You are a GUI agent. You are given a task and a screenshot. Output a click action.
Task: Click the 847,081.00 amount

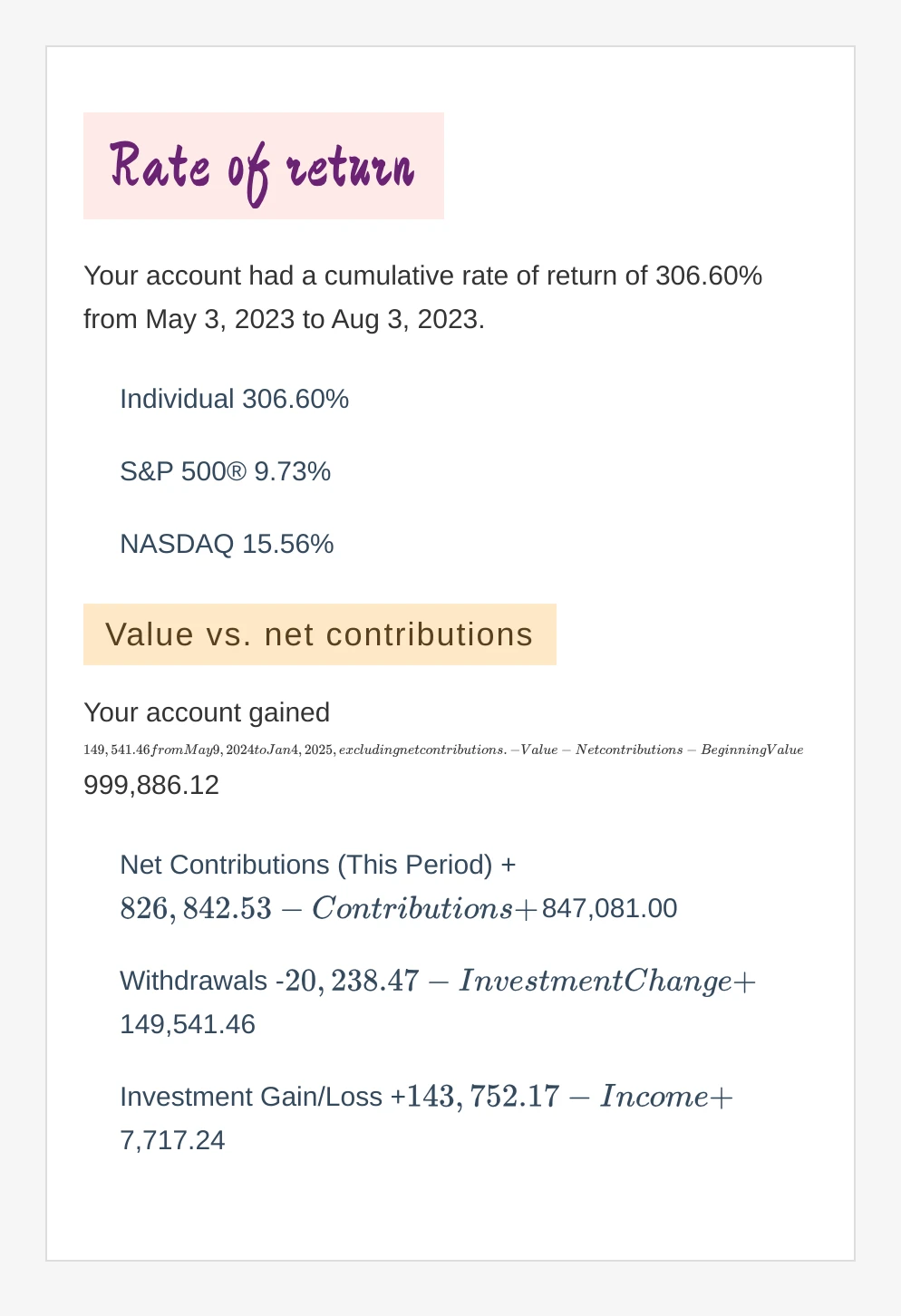[609, 908]
